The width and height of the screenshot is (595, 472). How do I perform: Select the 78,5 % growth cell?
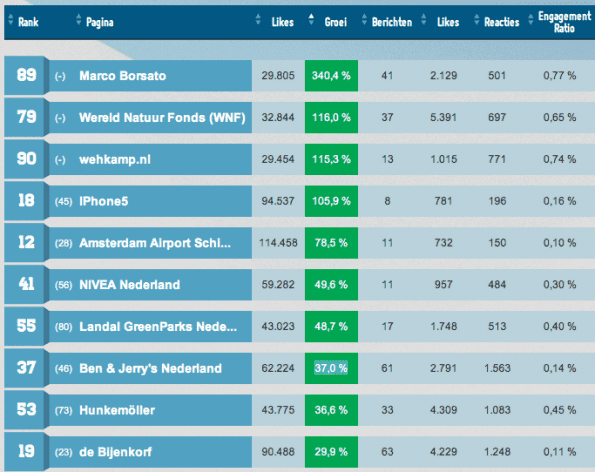pyautogui.click(x=331, y=242)
